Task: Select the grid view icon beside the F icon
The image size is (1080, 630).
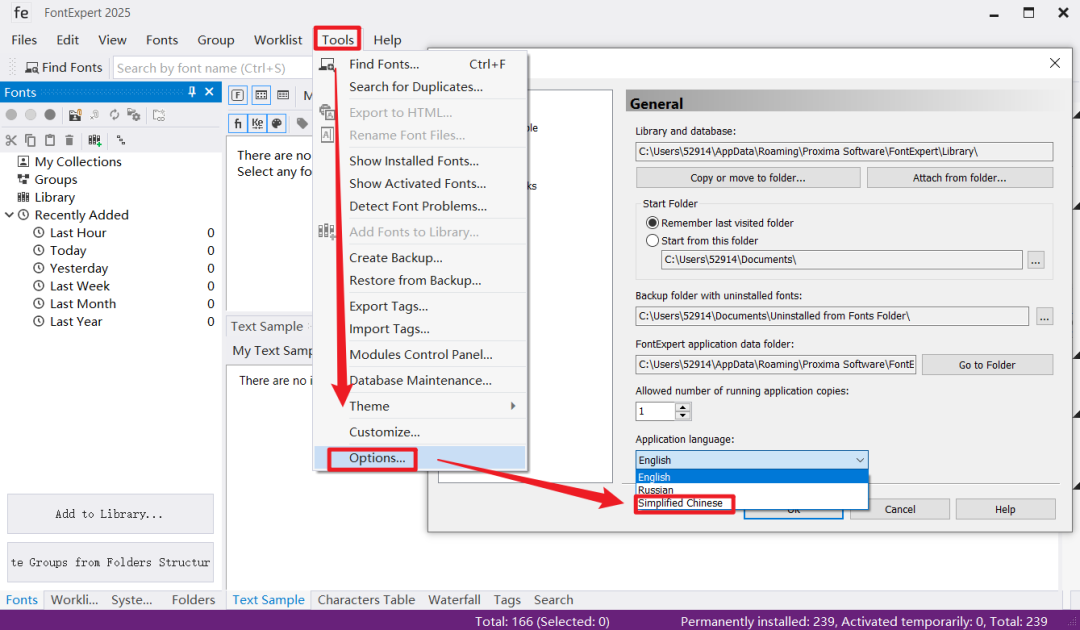Action: point(261,95)
